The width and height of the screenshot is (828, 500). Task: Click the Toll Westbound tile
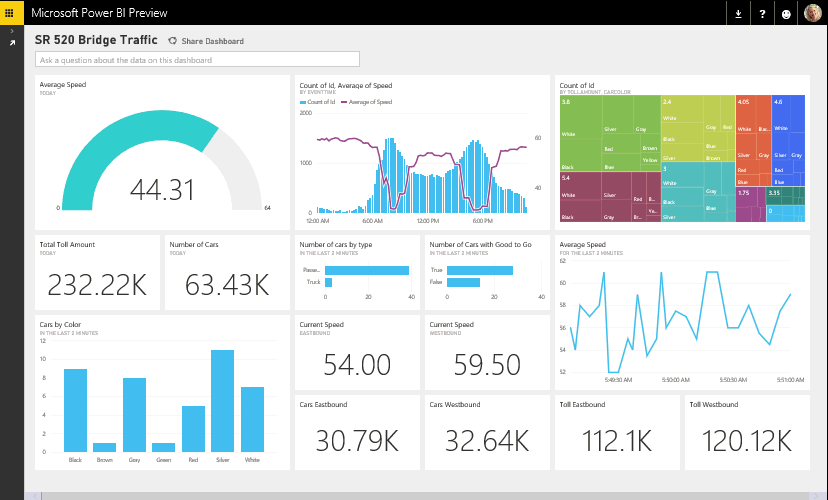(x=746, y=432)
